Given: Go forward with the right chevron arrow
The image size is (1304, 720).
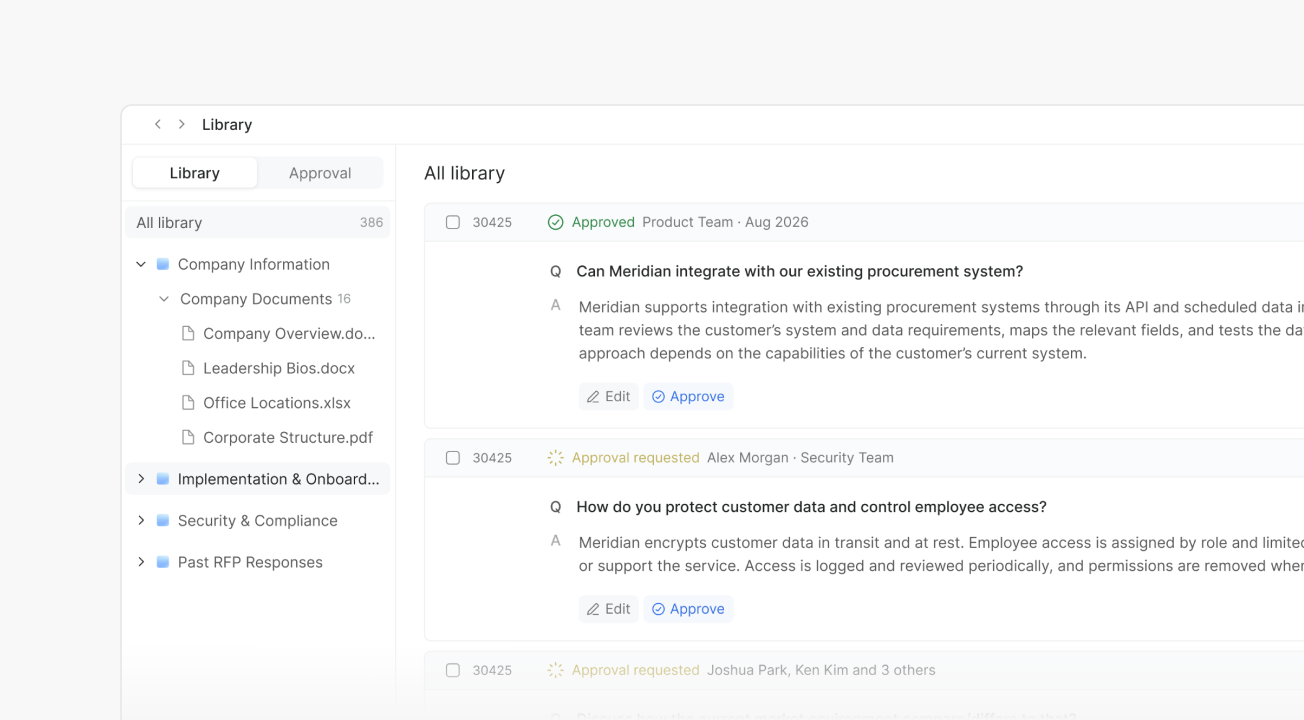Looking at the screenshot, I should coord(181,124).
